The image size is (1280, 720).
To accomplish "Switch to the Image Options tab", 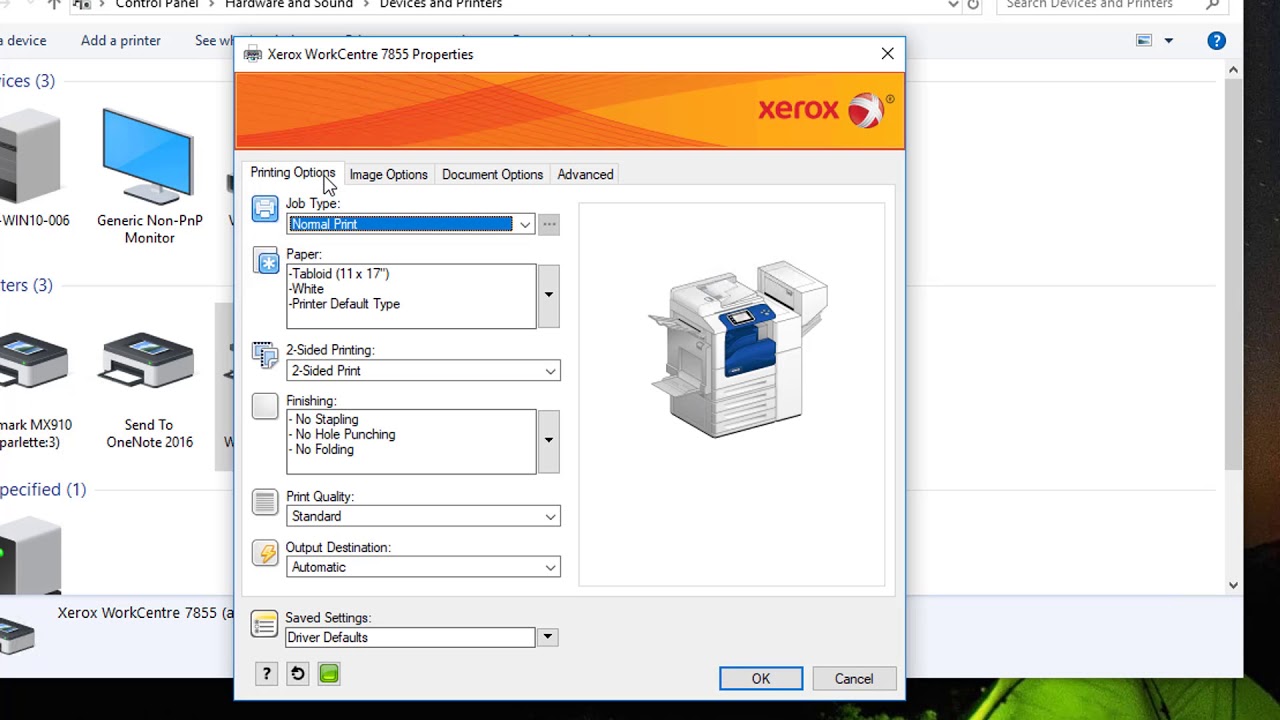I will (x=388, y=174).
